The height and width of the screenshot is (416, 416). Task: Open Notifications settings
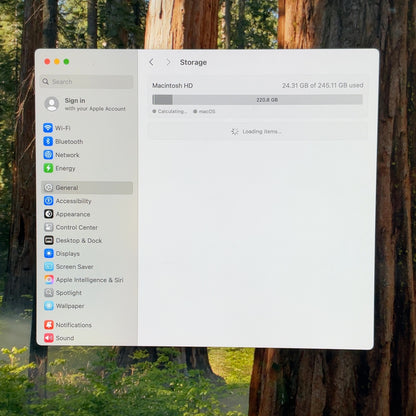[x=87, y=325]
